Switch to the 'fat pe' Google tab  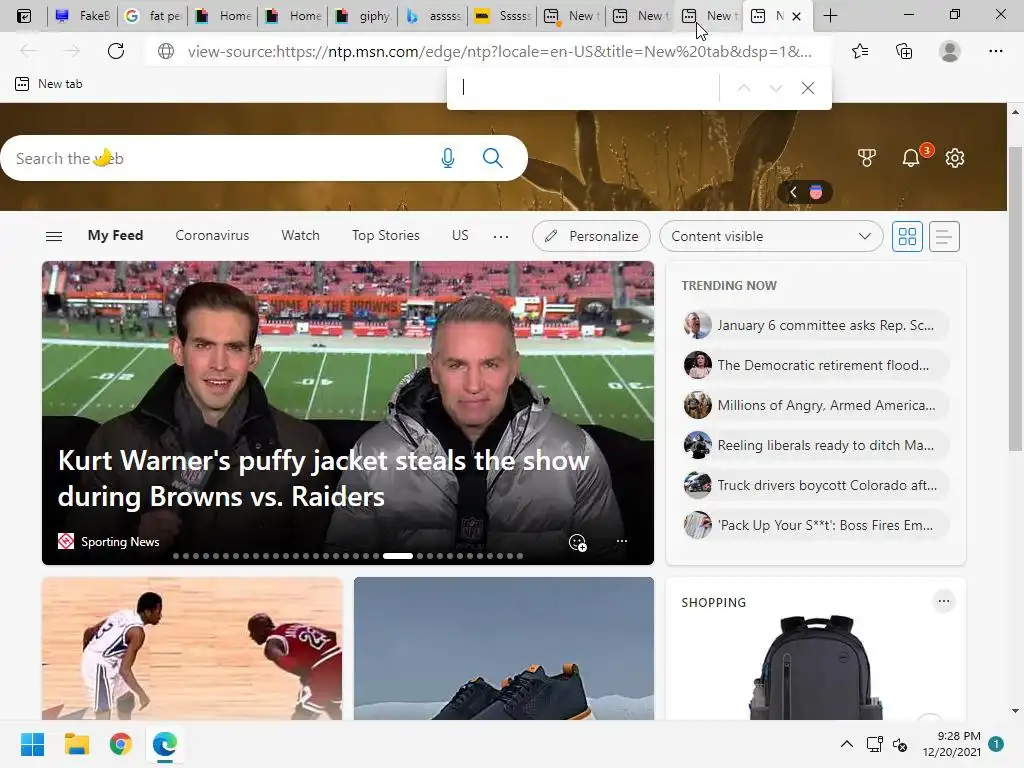[153, 16]
